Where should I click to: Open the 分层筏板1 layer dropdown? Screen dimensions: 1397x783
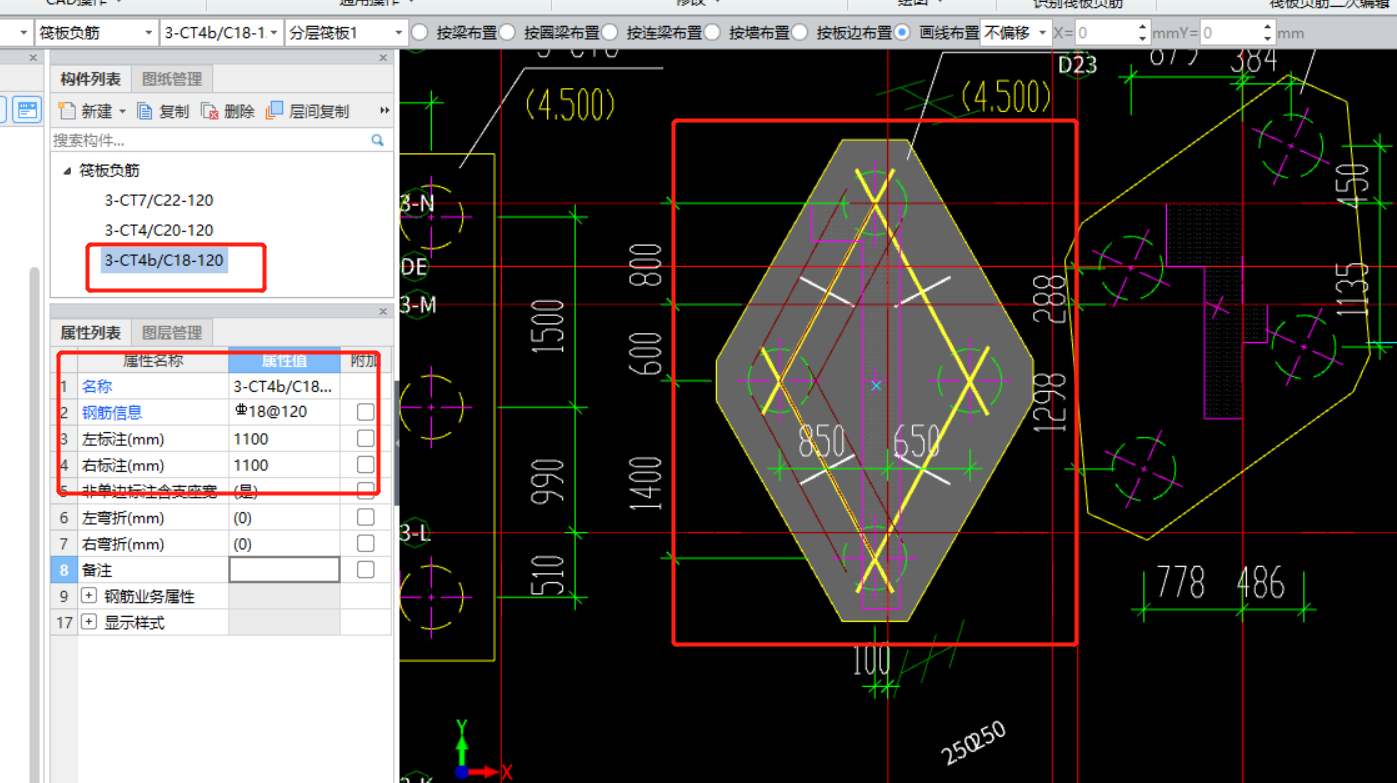pyautogui.click(x=399, y=33)
